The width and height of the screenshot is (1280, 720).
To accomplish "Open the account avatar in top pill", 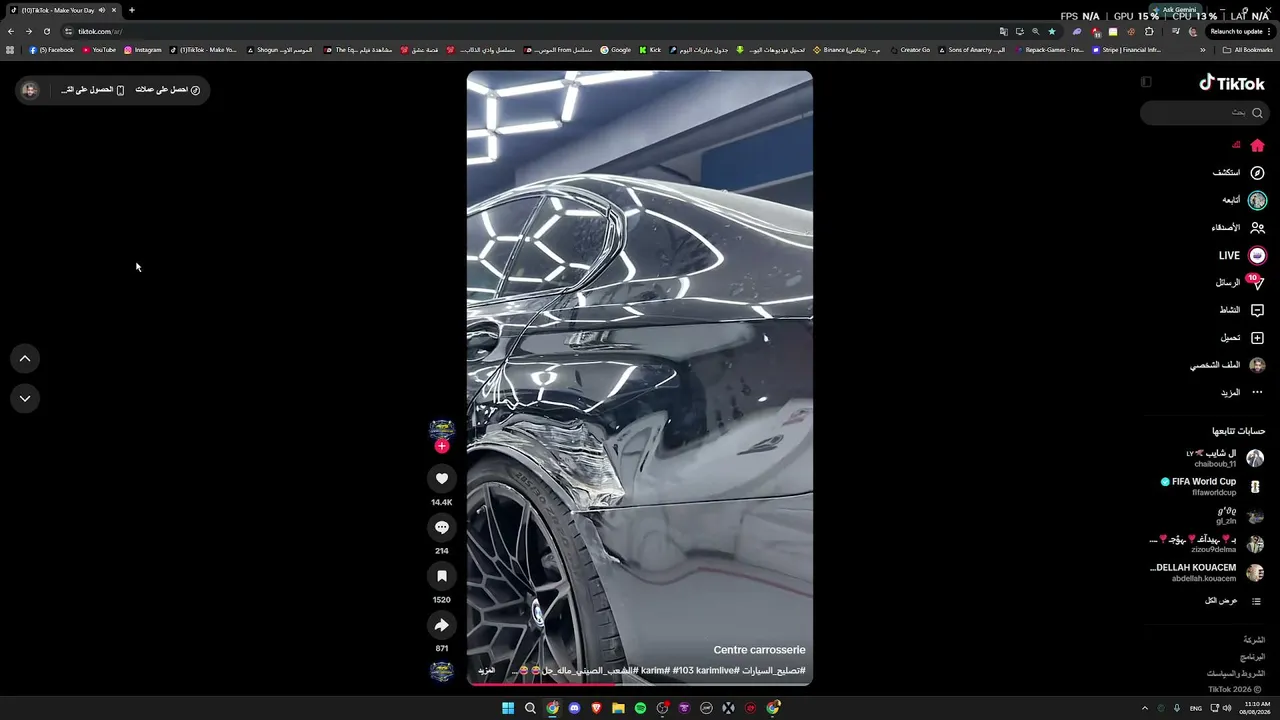I will click(30, 90).
